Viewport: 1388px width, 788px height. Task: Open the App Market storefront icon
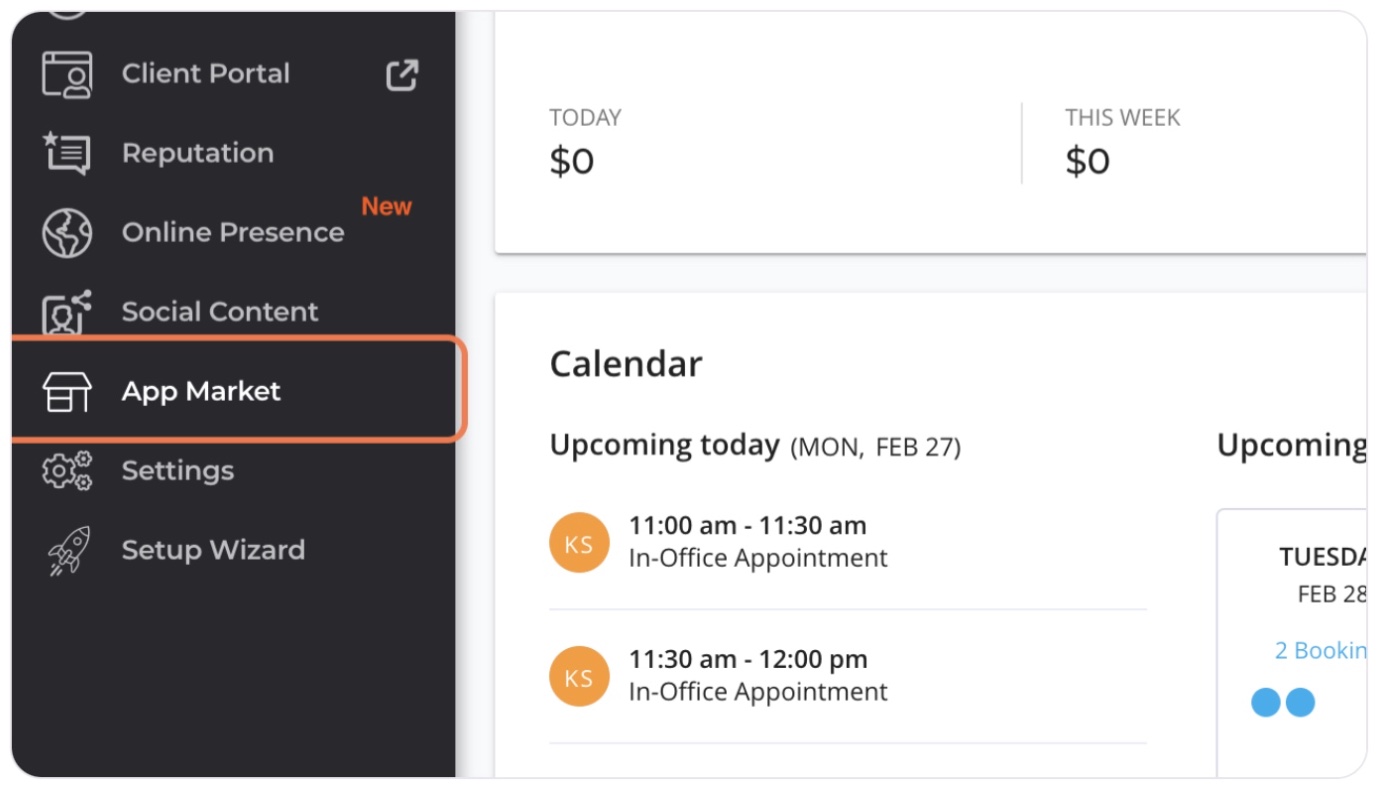click(x=67, y=391)
